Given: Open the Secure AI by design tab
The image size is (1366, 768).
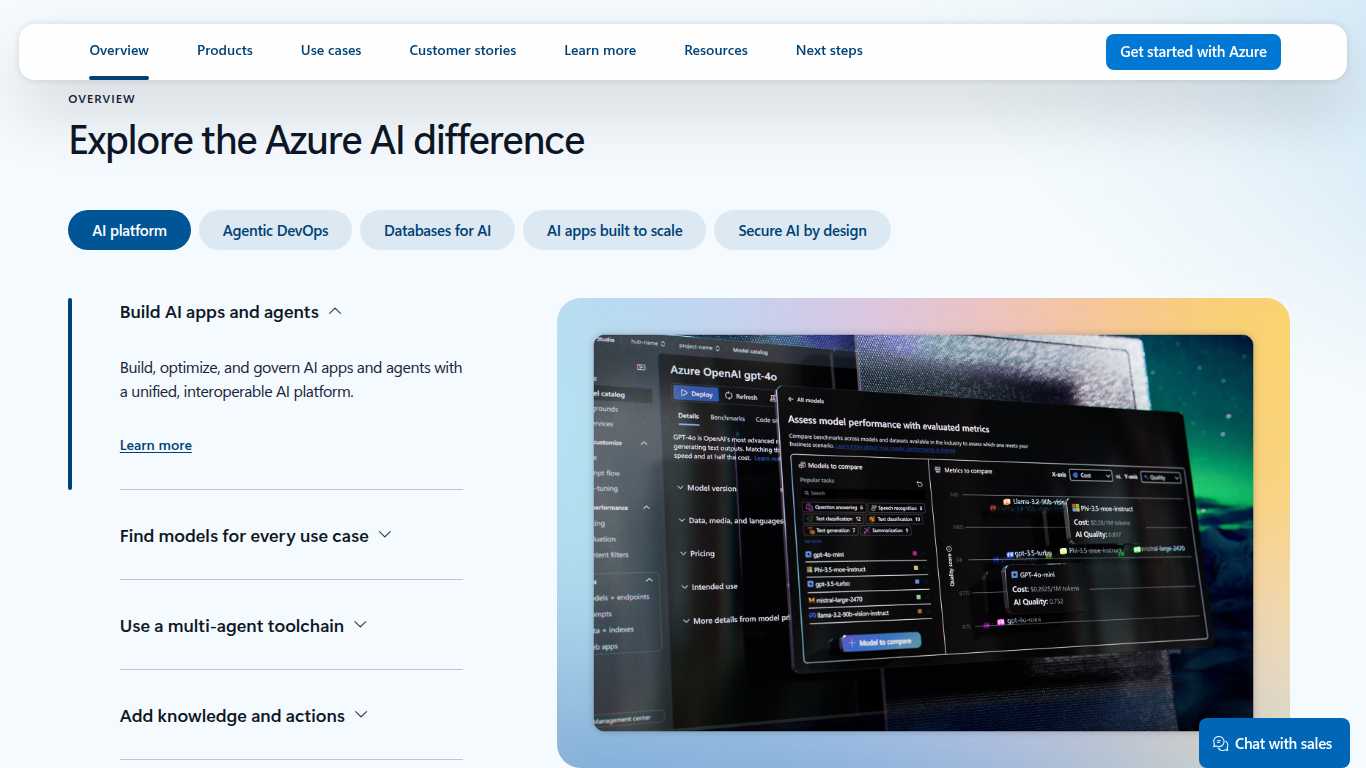Looking at the screenshot, I should coord(802,230).
